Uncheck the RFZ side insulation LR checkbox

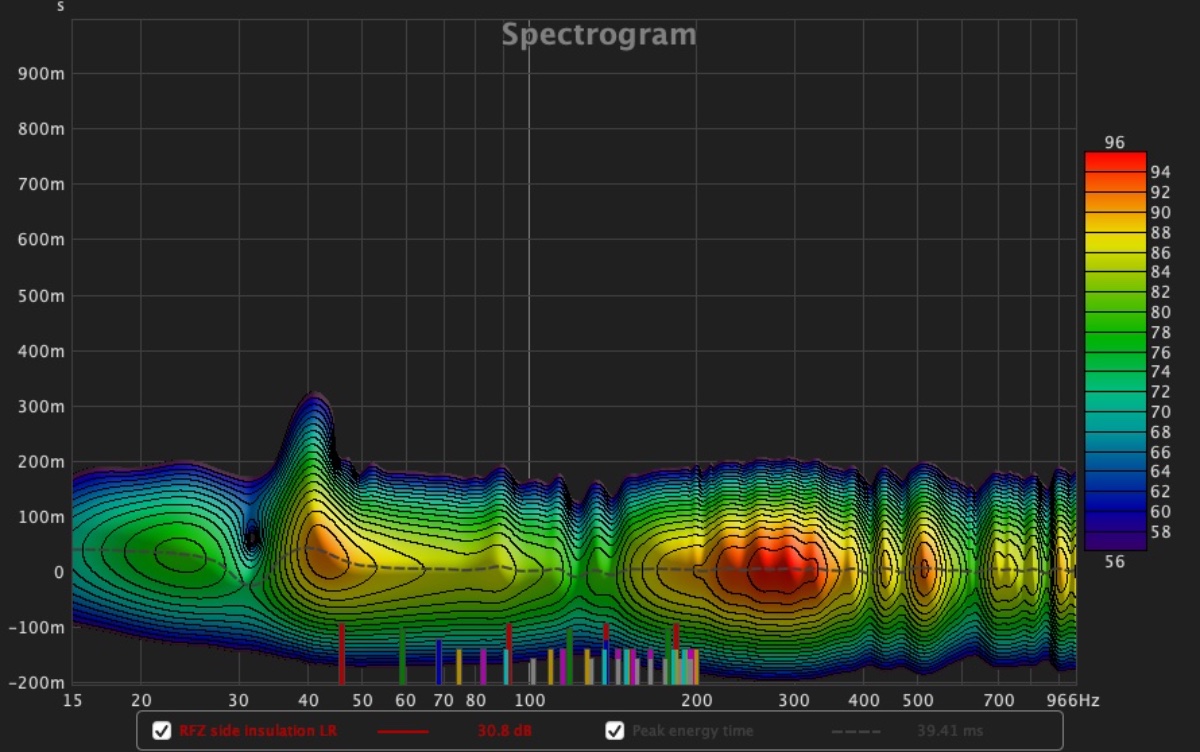[x=161, y=731]
